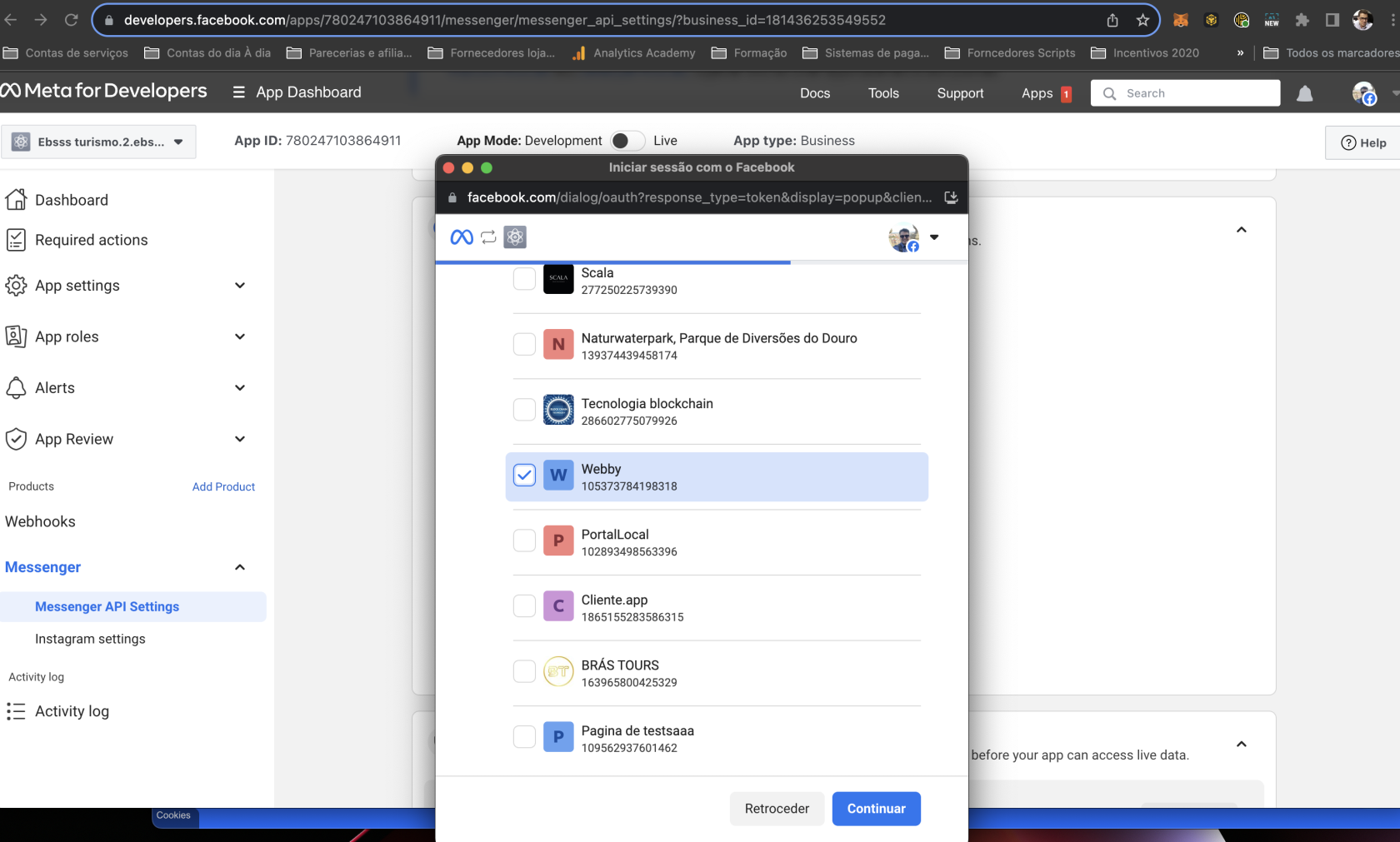Click the Retroceder button
This screenshot has width=1400, height=842.
(x=777, y=809)
